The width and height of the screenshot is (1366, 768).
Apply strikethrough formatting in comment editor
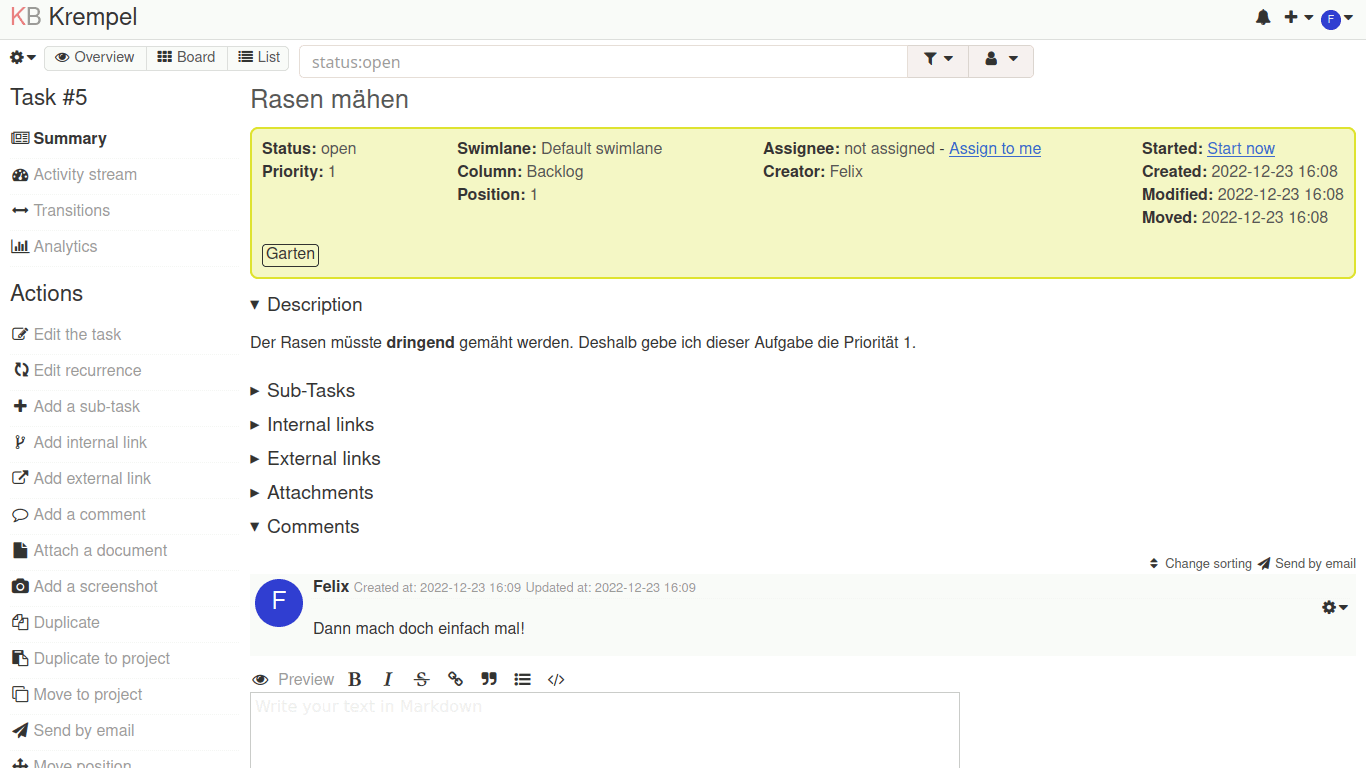[x=421, y=680]
